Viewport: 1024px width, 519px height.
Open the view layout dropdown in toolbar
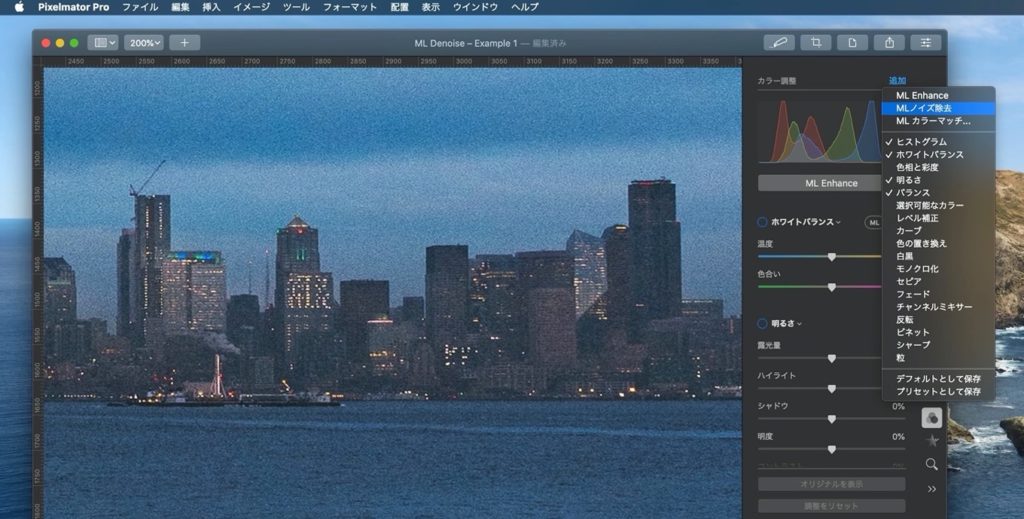pos(103,43)
